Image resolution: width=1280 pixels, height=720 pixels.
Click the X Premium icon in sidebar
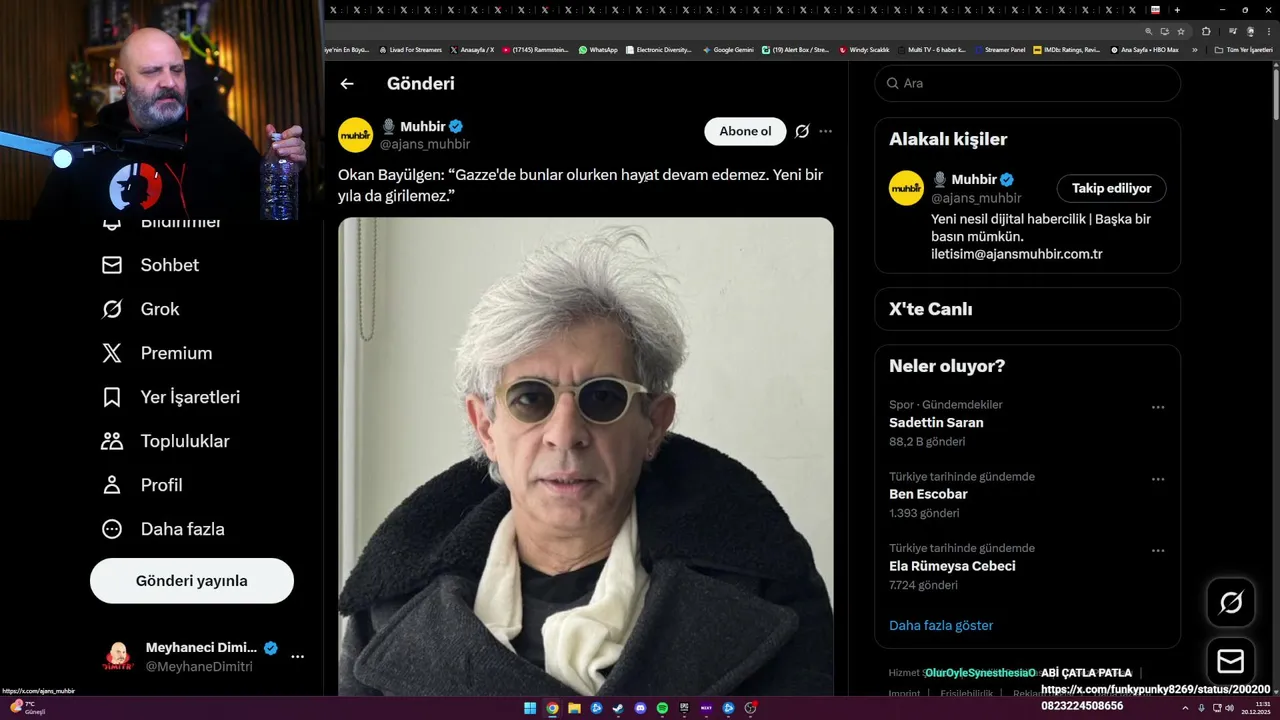point(112,353)
